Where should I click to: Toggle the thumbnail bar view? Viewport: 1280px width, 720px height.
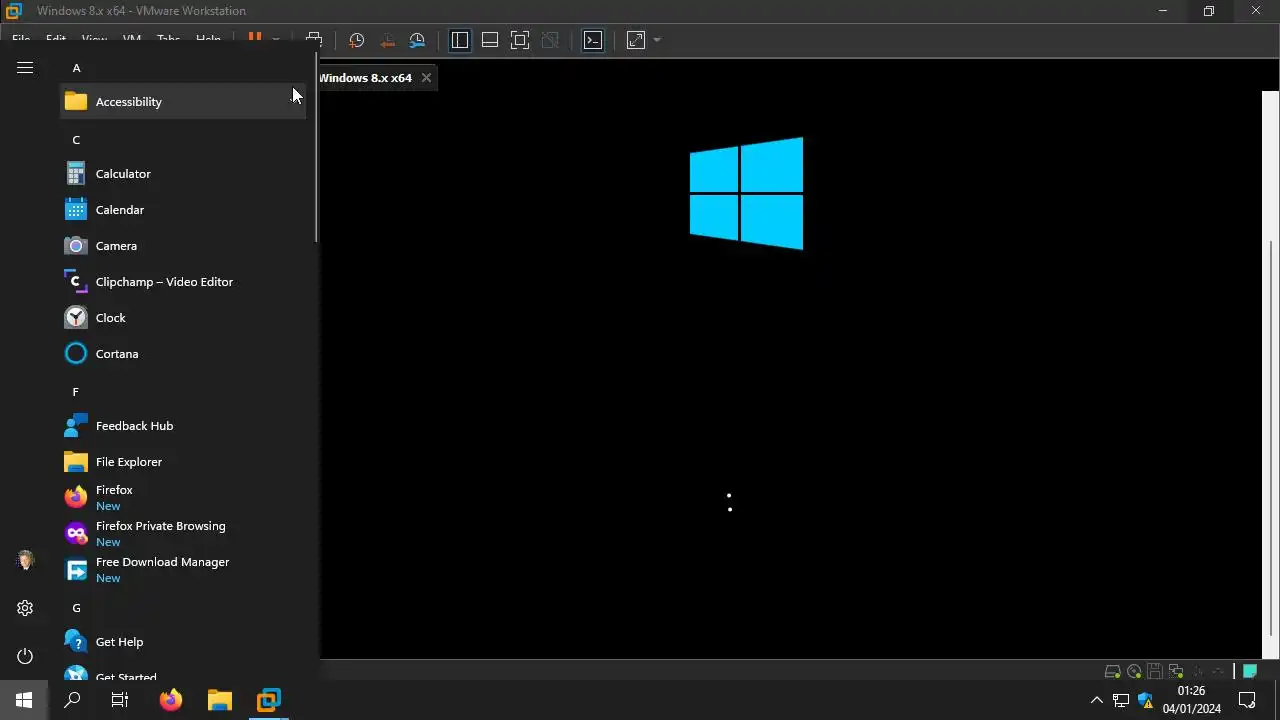(490, 40)
